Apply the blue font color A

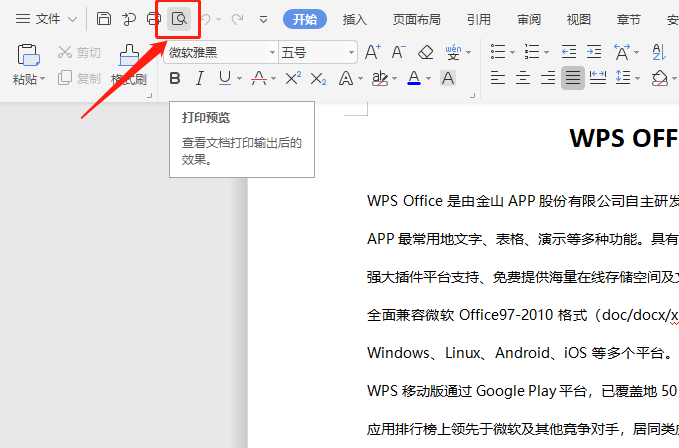[x=414, y=78]
